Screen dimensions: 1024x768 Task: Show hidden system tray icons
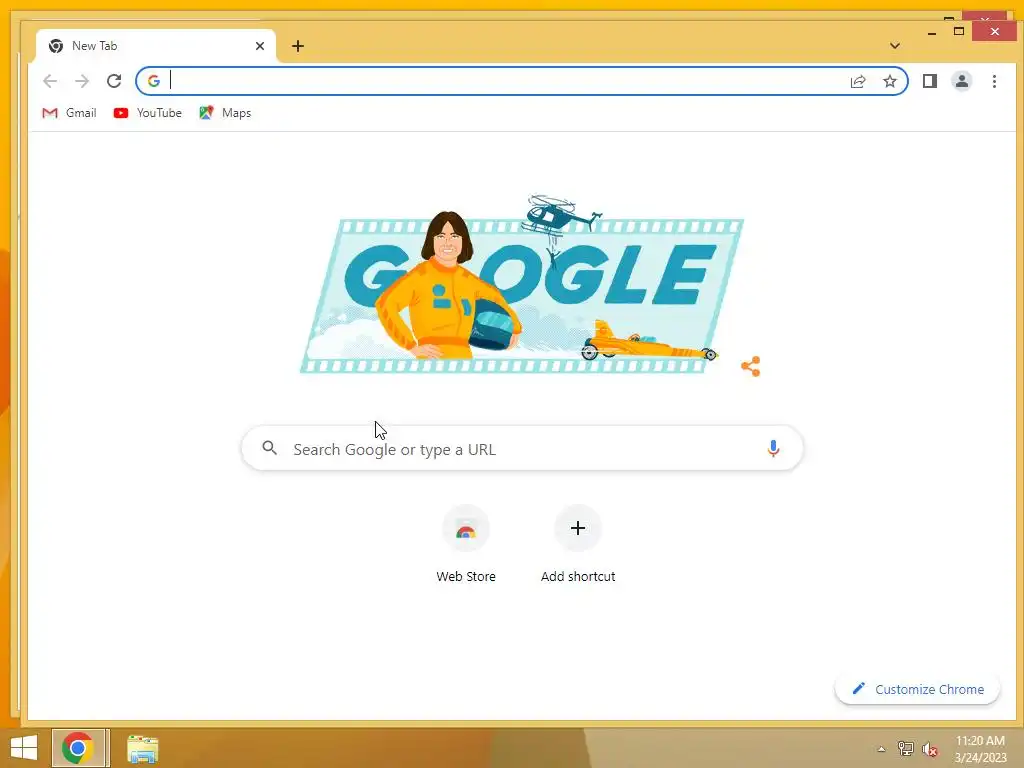click(x=881, y=749)
